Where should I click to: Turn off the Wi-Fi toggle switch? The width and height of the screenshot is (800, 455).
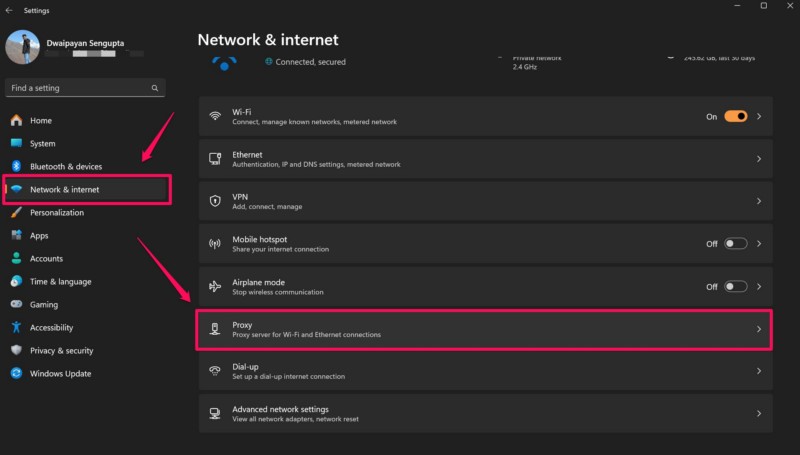click(x=736, y=116)
